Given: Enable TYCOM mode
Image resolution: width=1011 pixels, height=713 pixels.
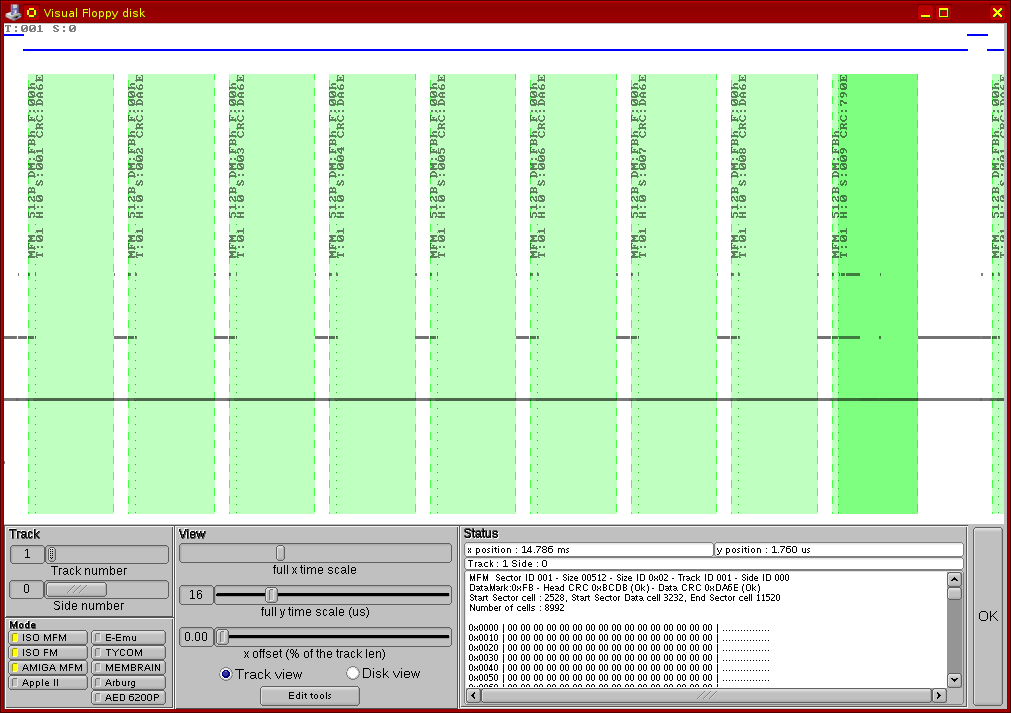Looking at the screenshot, I should 129,652.
